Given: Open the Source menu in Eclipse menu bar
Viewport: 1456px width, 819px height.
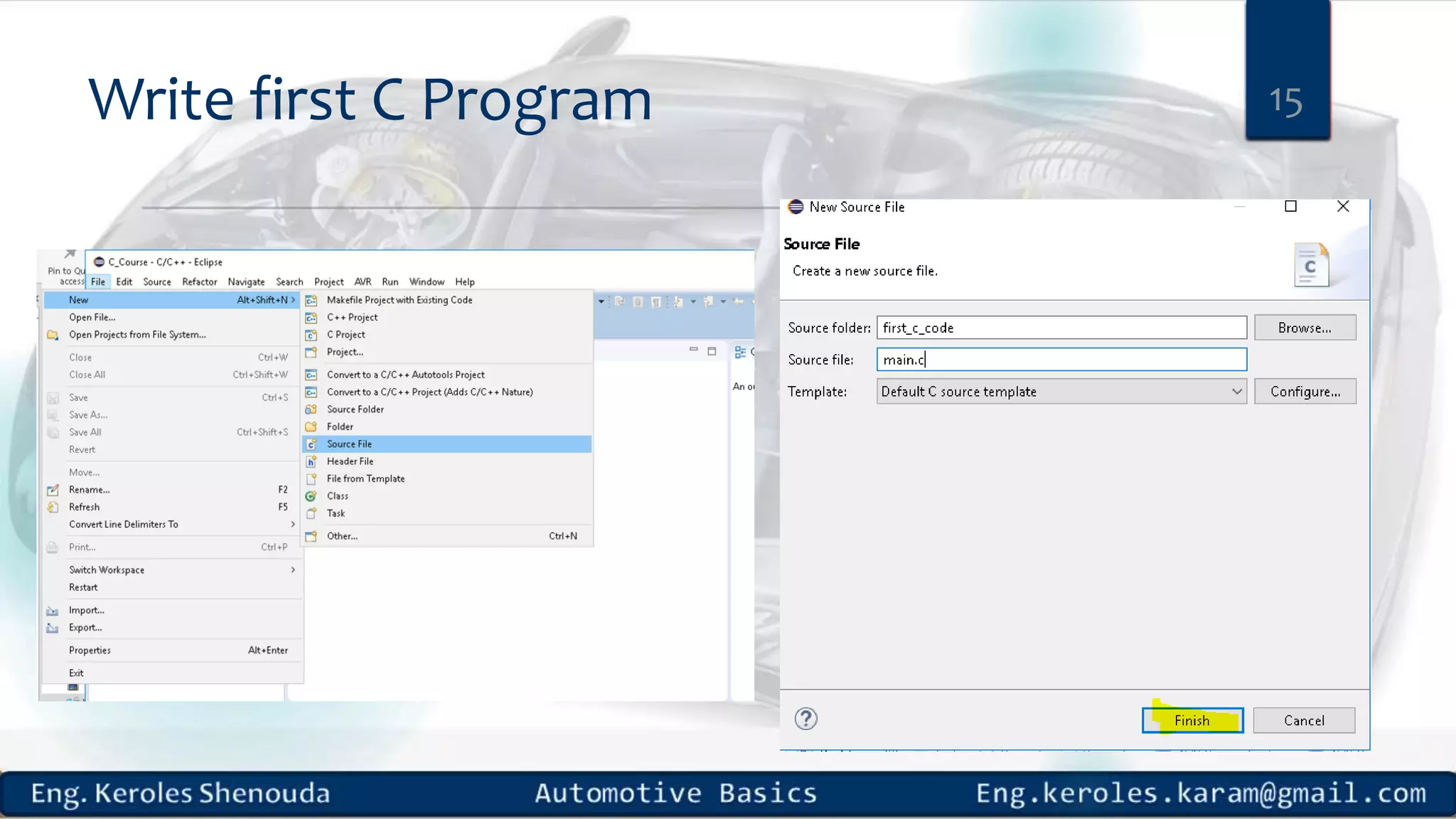Looking at the screenshot, I should point(157,282).
